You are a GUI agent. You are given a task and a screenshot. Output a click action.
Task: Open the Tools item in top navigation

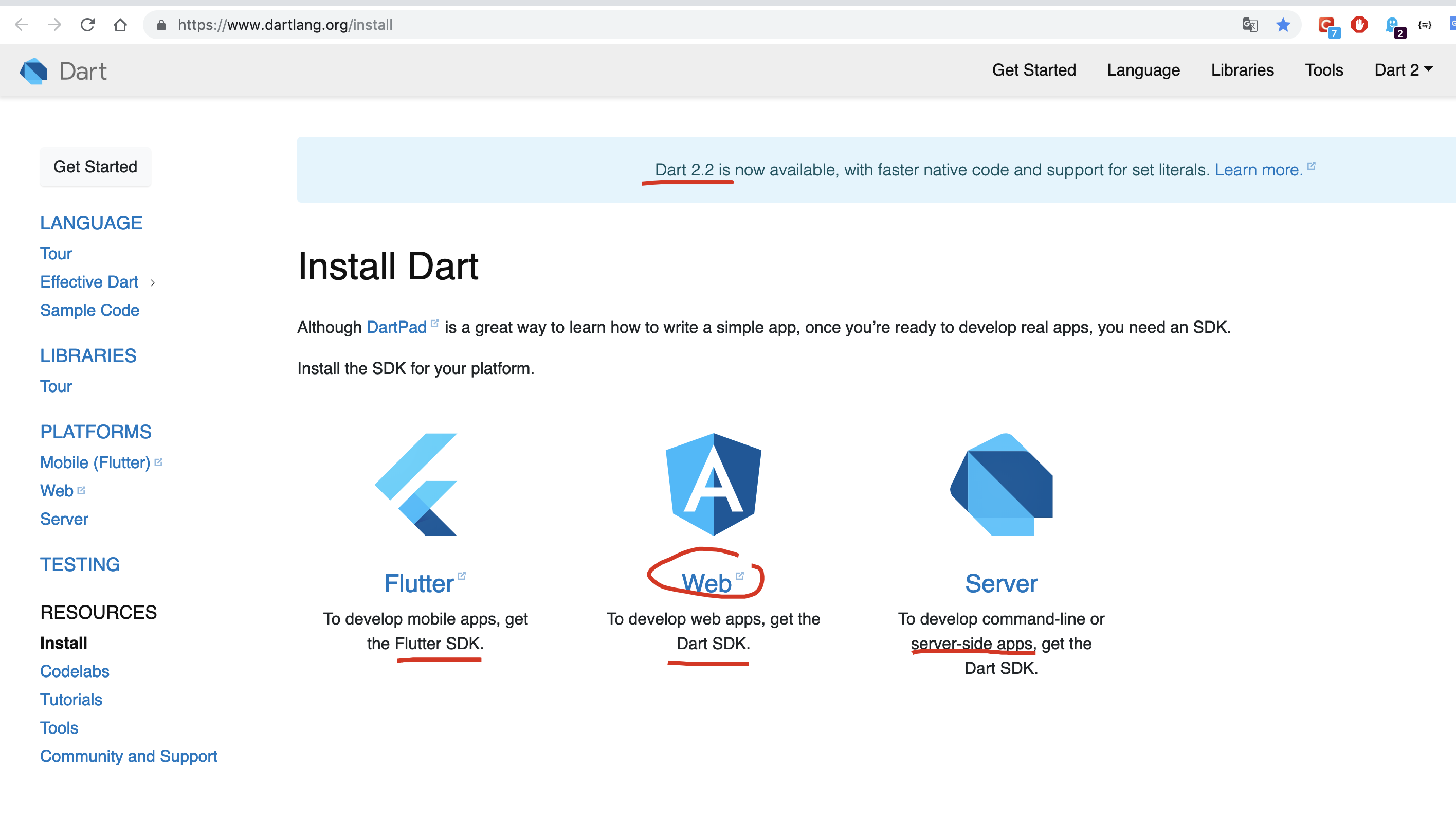click(x=1324, y=70)
